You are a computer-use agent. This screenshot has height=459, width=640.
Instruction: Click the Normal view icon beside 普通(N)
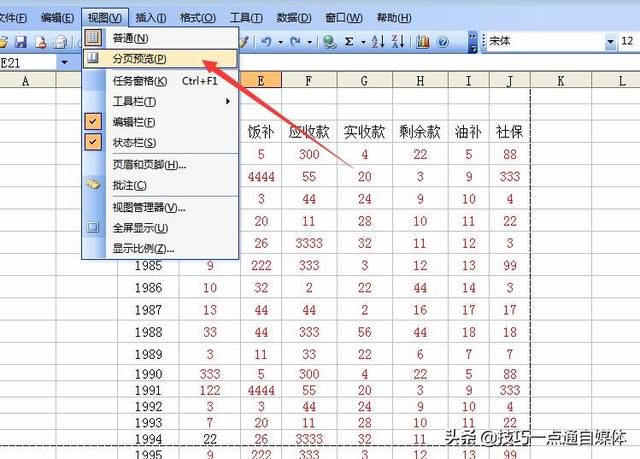(93, 38)
